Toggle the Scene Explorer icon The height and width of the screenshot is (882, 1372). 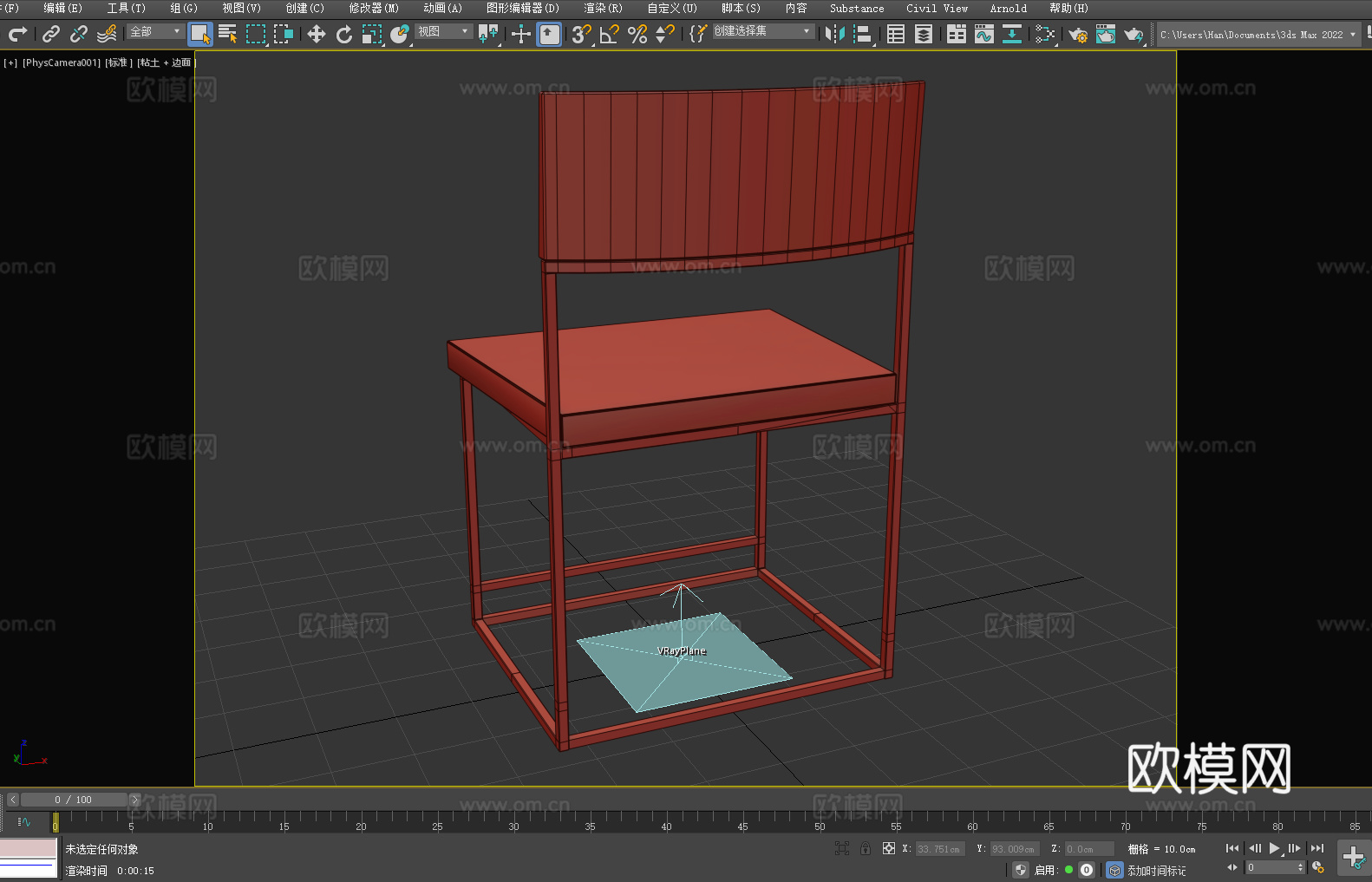(x=896, y=35)
